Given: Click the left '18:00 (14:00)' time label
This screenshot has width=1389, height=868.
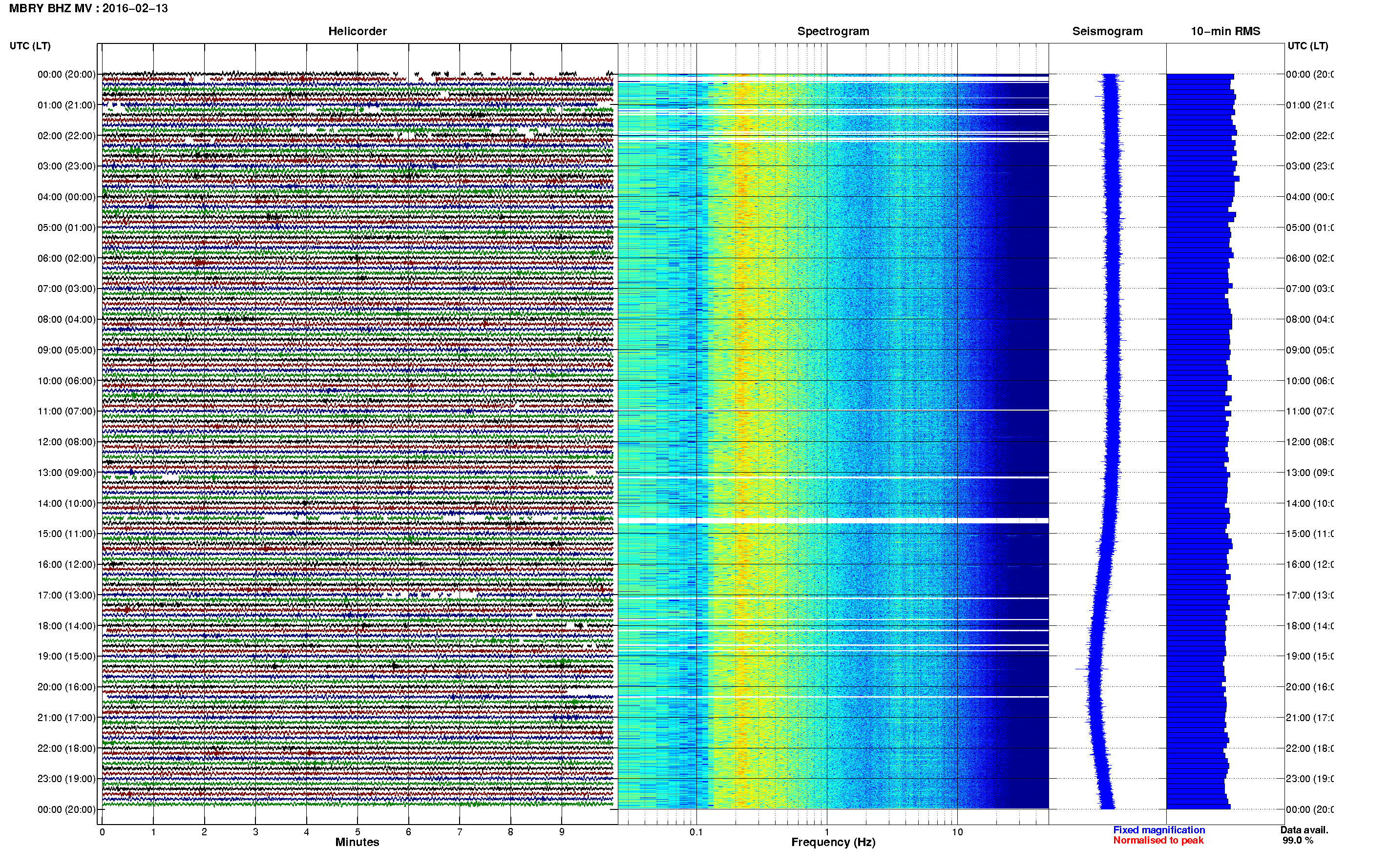Looking at the screenshot, I should [66, 626].
